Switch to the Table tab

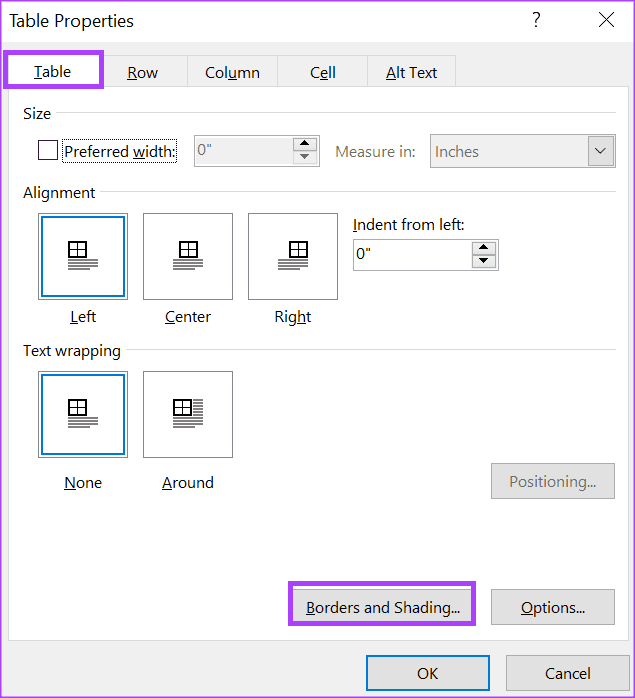click(53, 71)
